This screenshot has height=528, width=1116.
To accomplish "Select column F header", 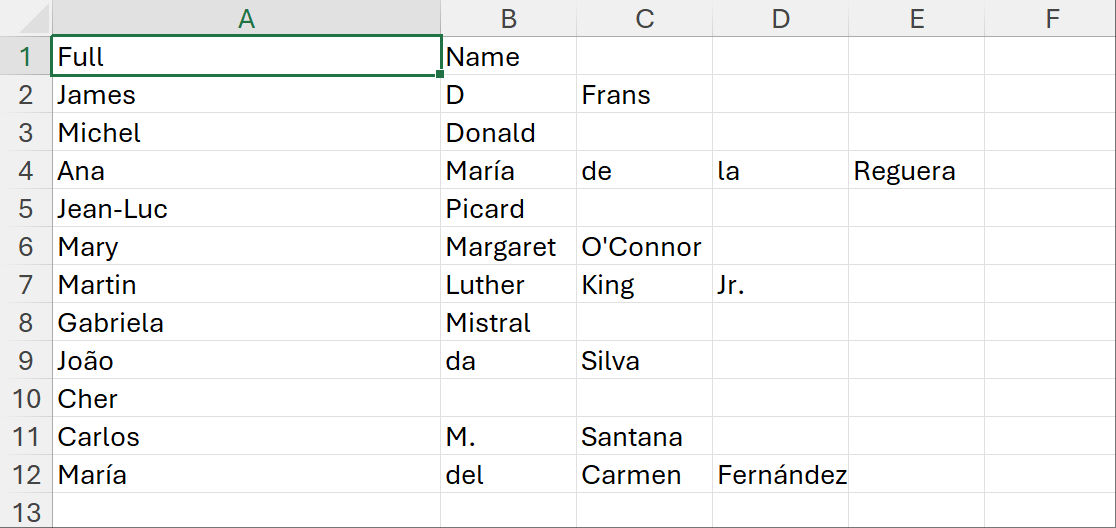I will click(x=1050, y=18).
